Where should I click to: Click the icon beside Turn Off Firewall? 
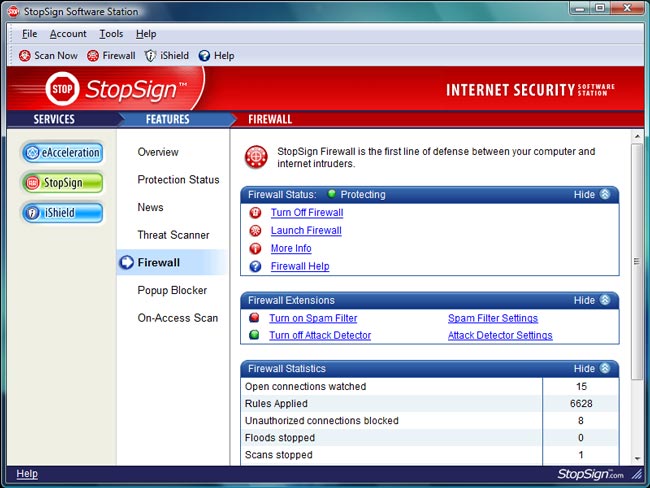coord(255,213)
